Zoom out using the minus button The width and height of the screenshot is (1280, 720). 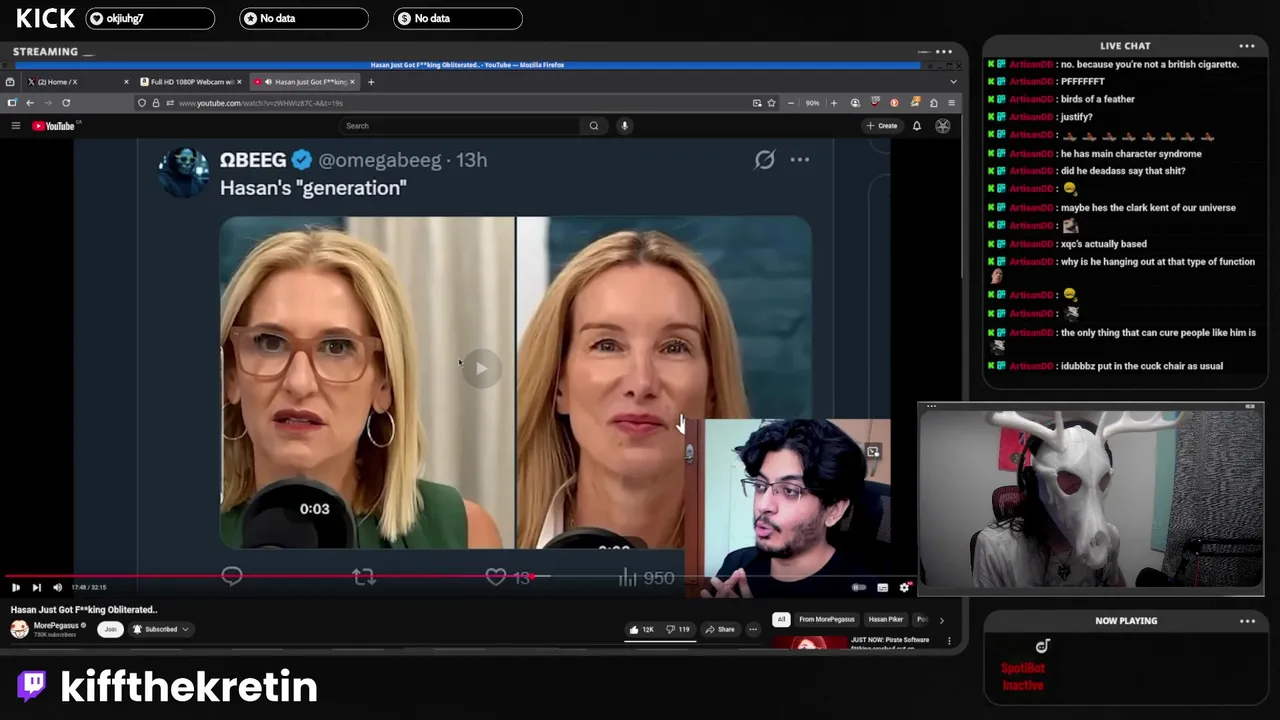point(791,103)
